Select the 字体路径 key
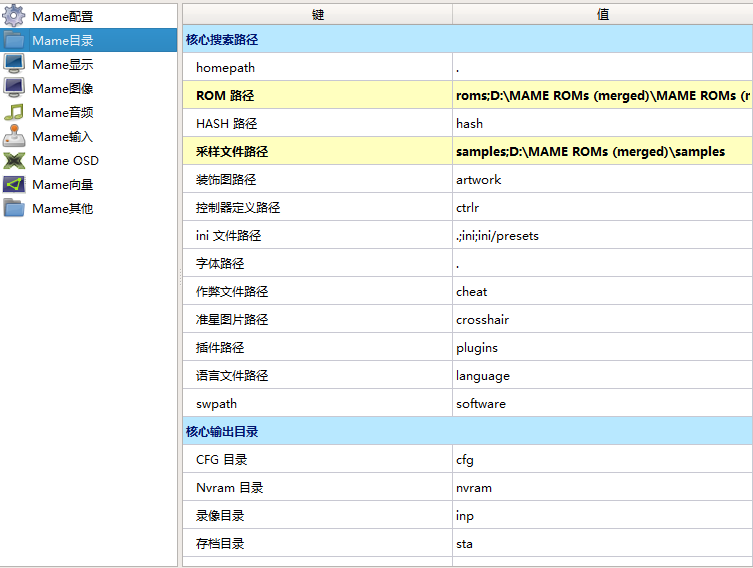The width and height of the screenshot is (753, 568). coord(317,263)
